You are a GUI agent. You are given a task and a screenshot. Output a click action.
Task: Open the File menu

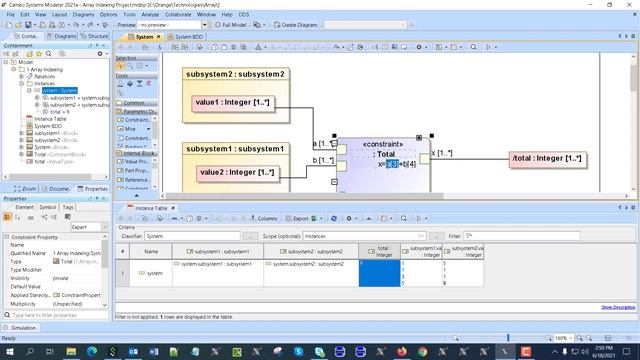tap(11, 14)
